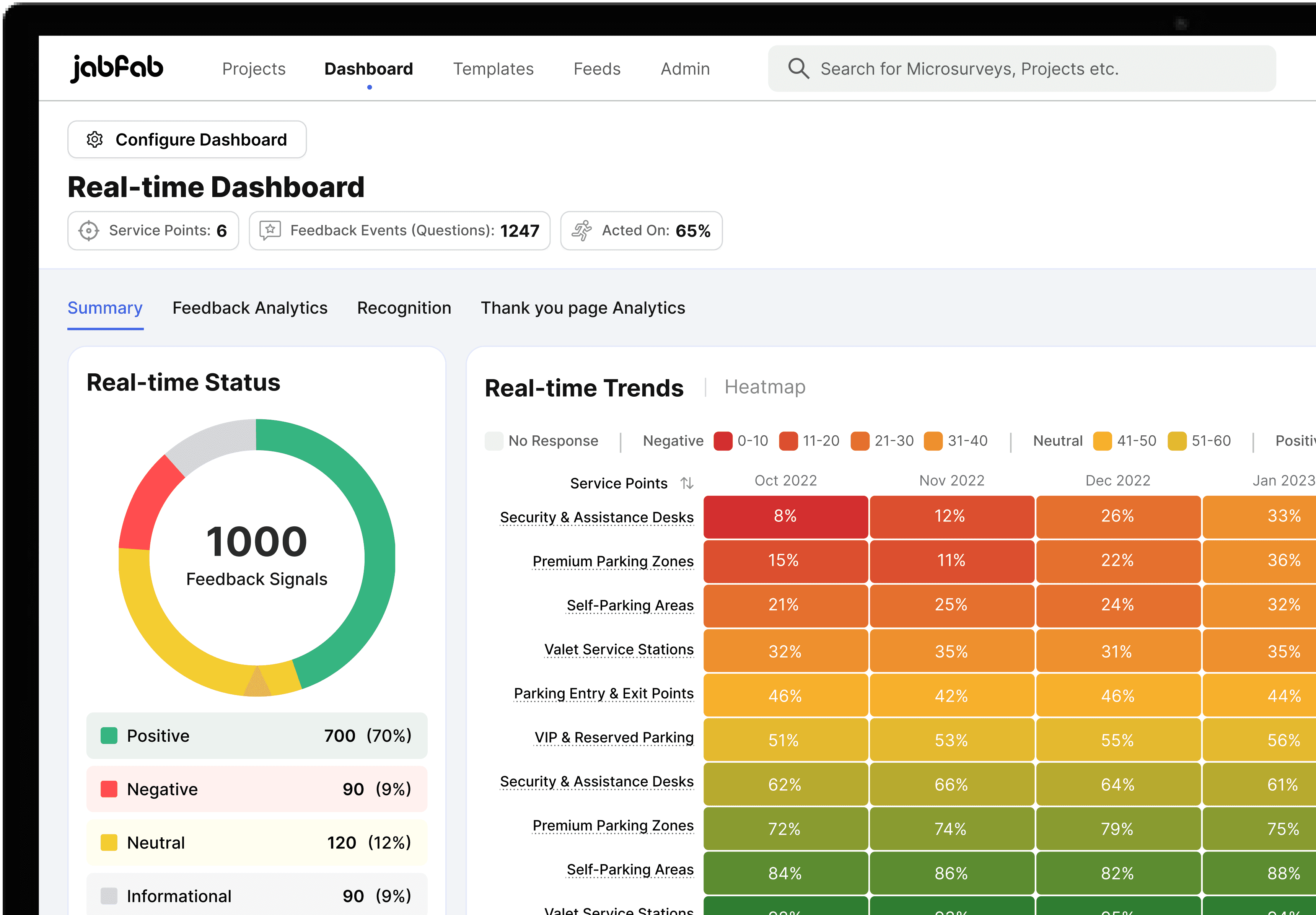Open the Valet Service Stations link
The height and width of the screenshot is (915, 1316).
point(619,649)
